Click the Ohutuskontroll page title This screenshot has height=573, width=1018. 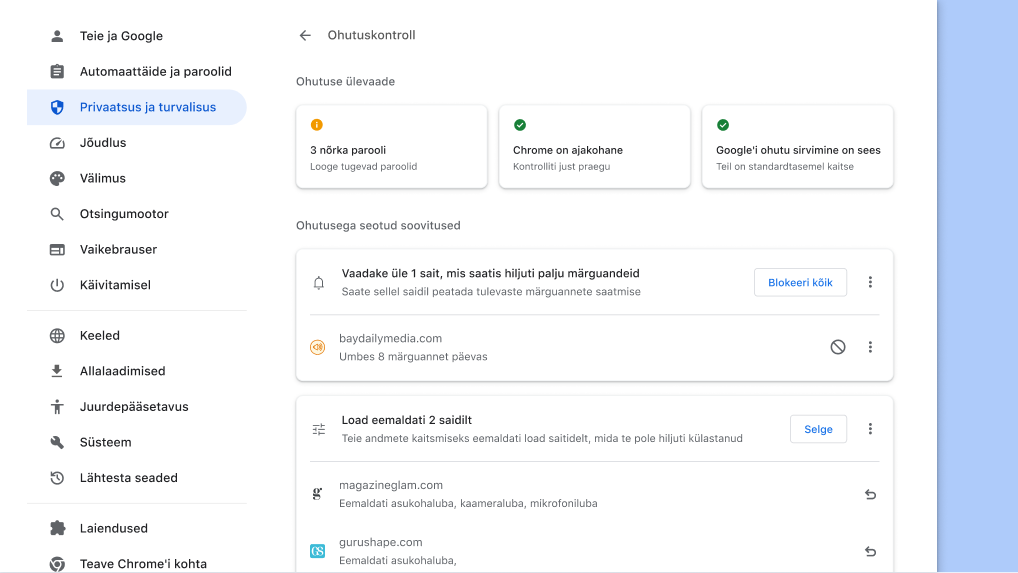[371, 35]
